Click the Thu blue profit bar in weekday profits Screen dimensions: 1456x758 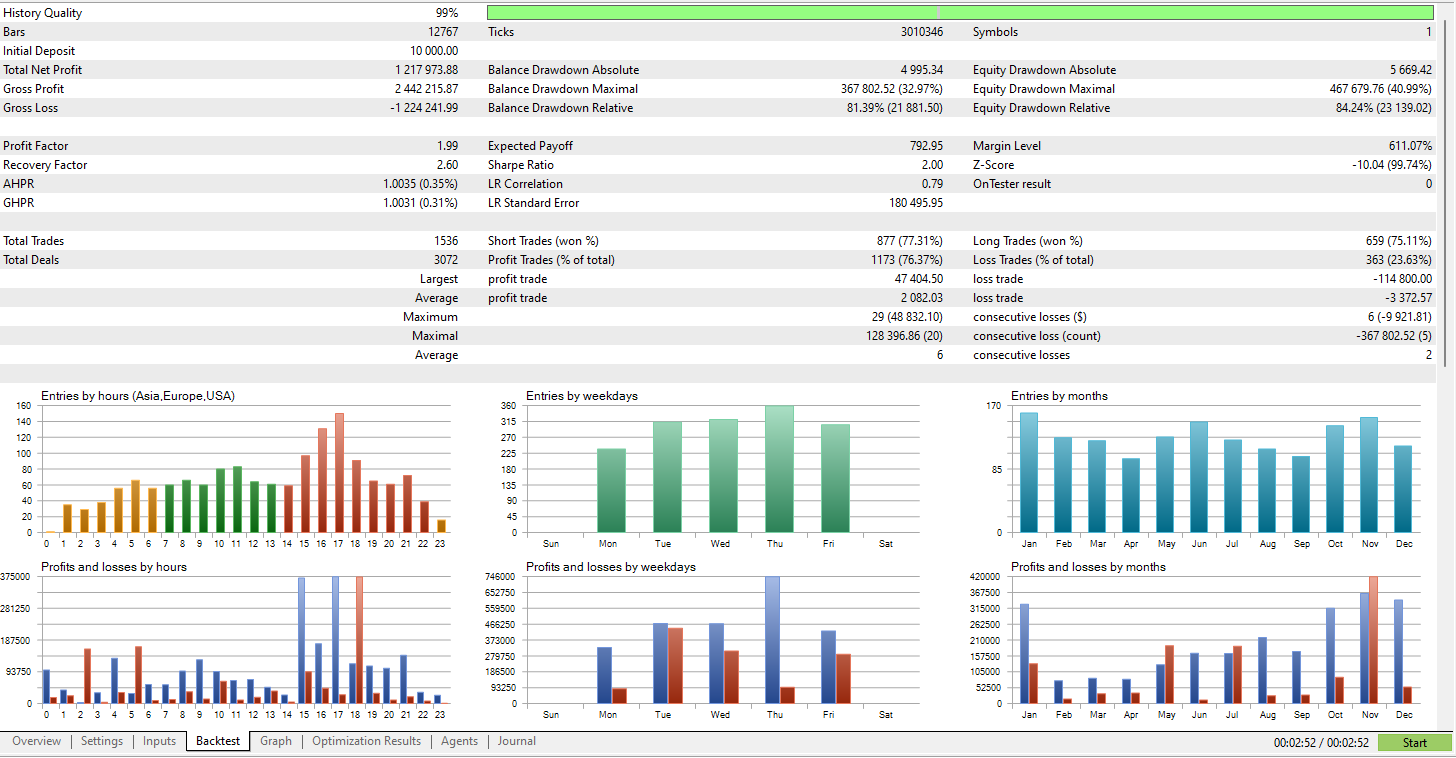(772, 640)
